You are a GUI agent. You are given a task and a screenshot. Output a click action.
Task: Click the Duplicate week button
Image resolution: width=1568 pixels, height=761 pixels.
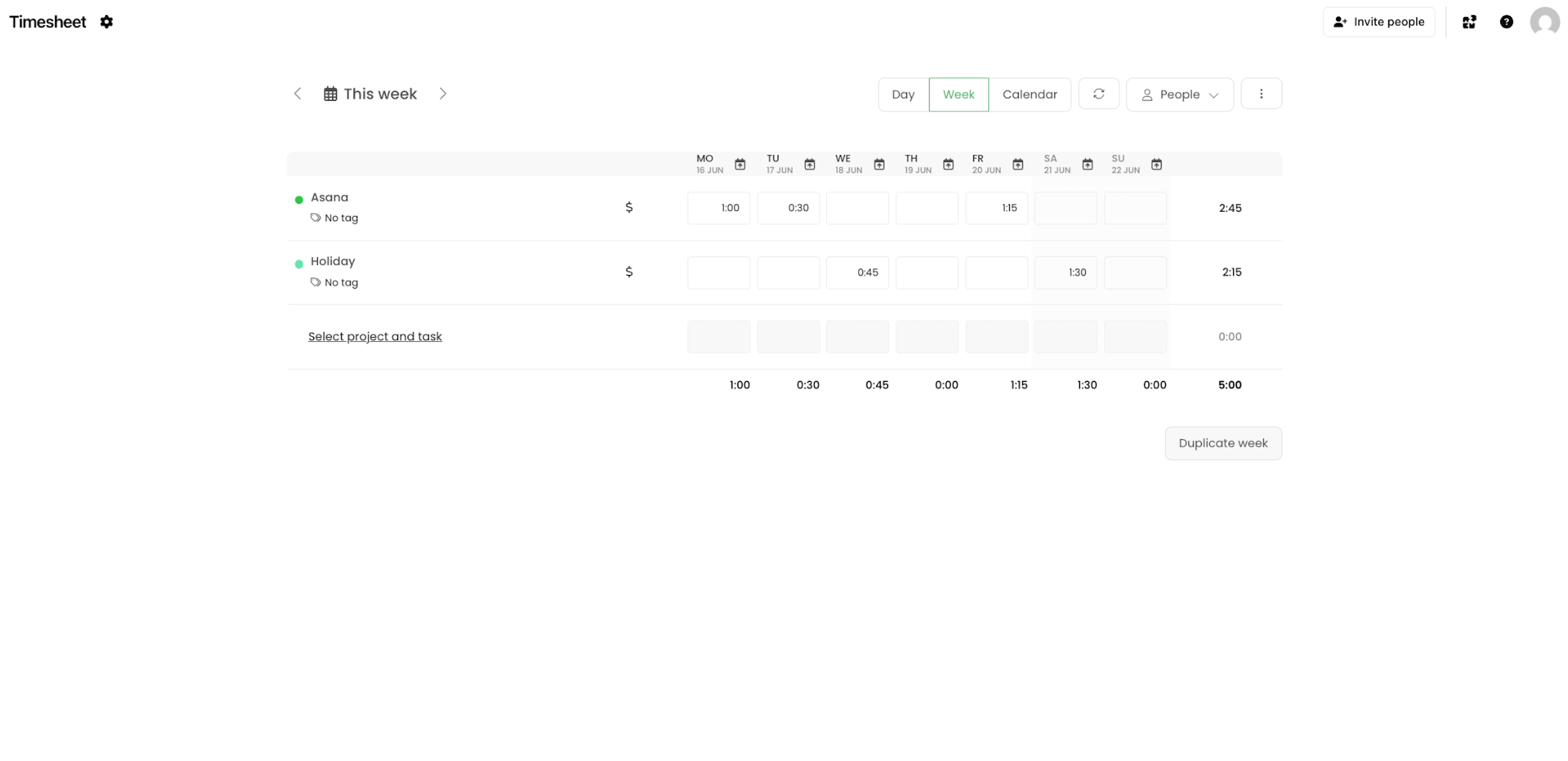click(1223, 443)
